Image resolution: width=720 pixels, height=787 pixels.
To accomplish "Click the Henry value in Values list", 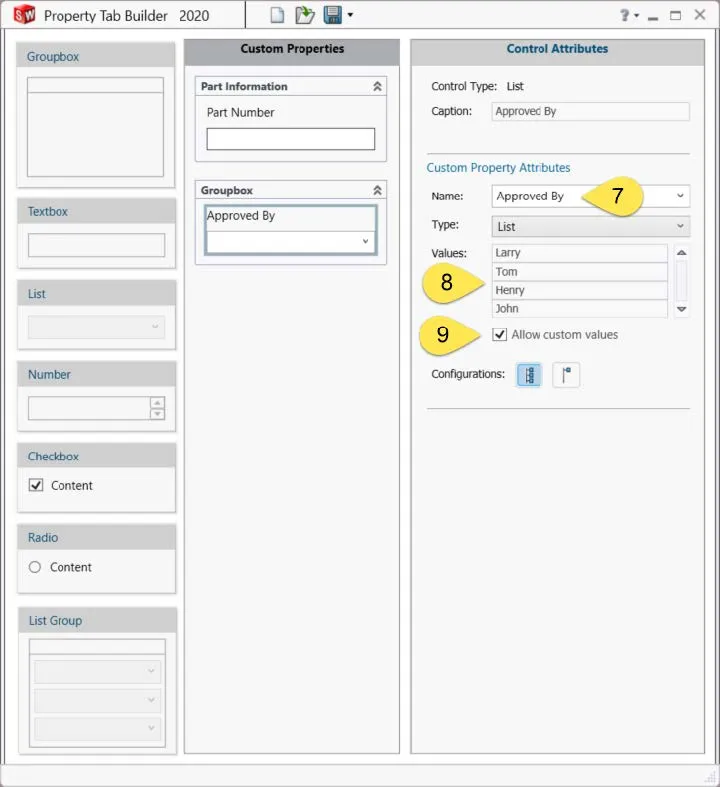I will tap(579, 290).
